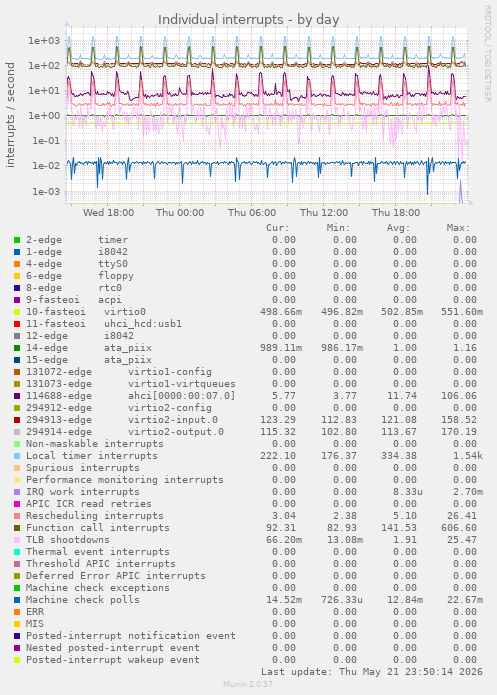
Task: Click the yellow-green virtio0 legend swatch
Action: click(17, 312)
